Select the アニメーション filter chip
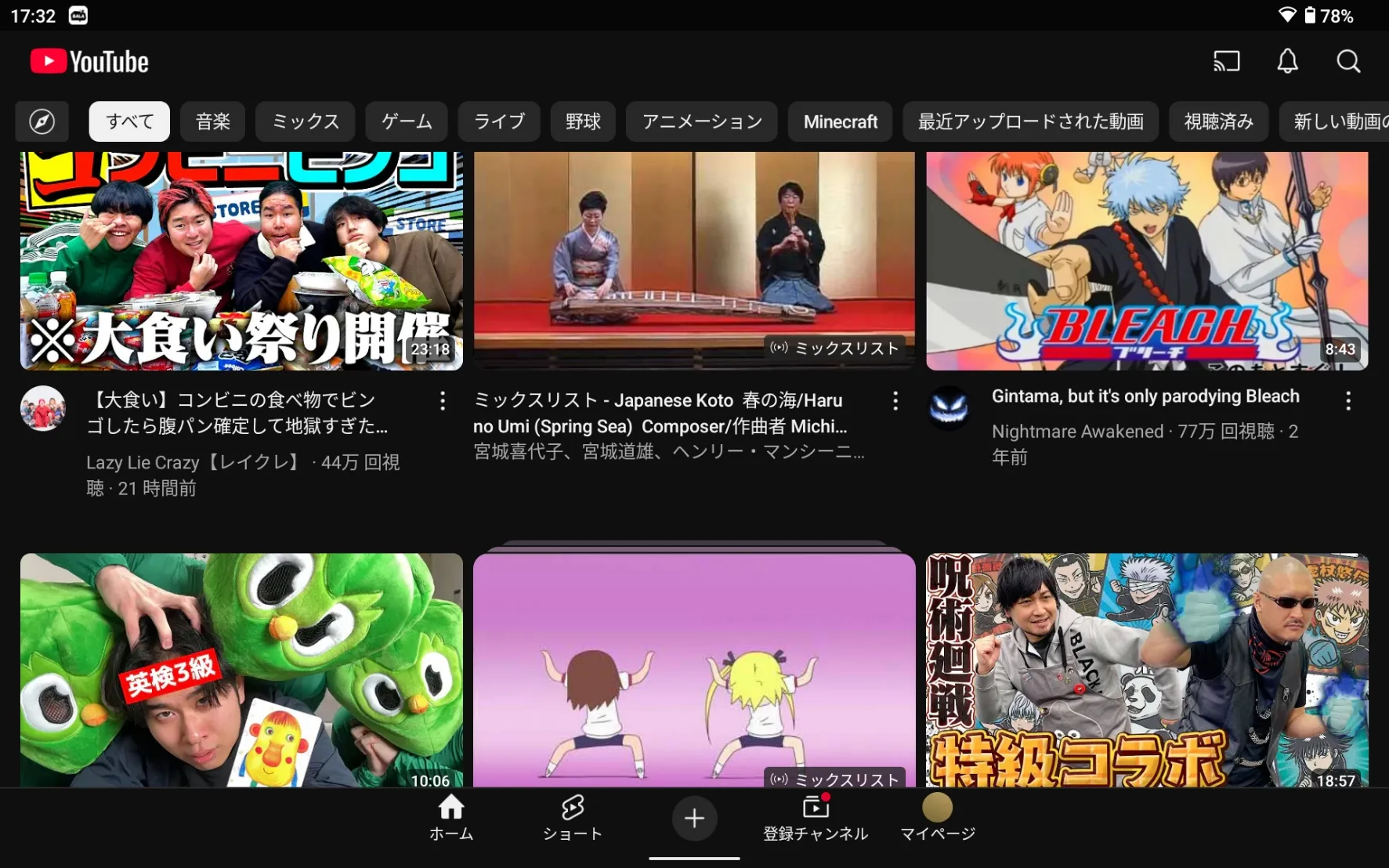The width and height of the screenshot is (1389, 868). pos(702,121)
